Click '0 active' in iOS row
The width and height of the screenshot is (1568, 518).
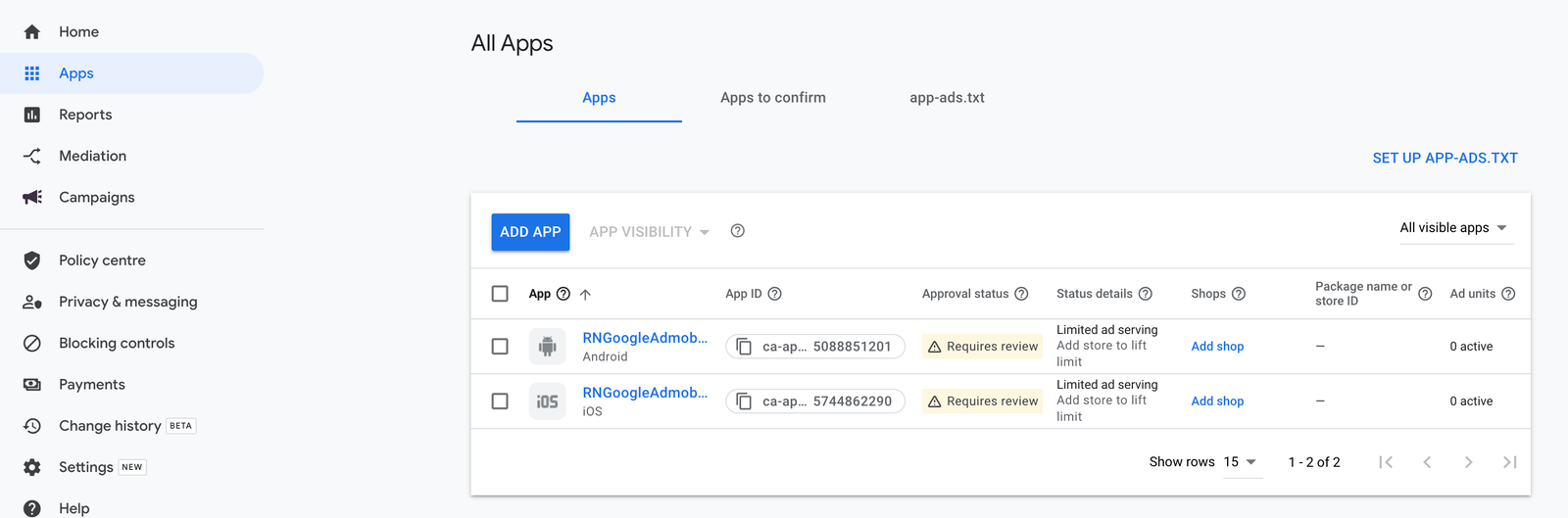tap(1471, 401)
